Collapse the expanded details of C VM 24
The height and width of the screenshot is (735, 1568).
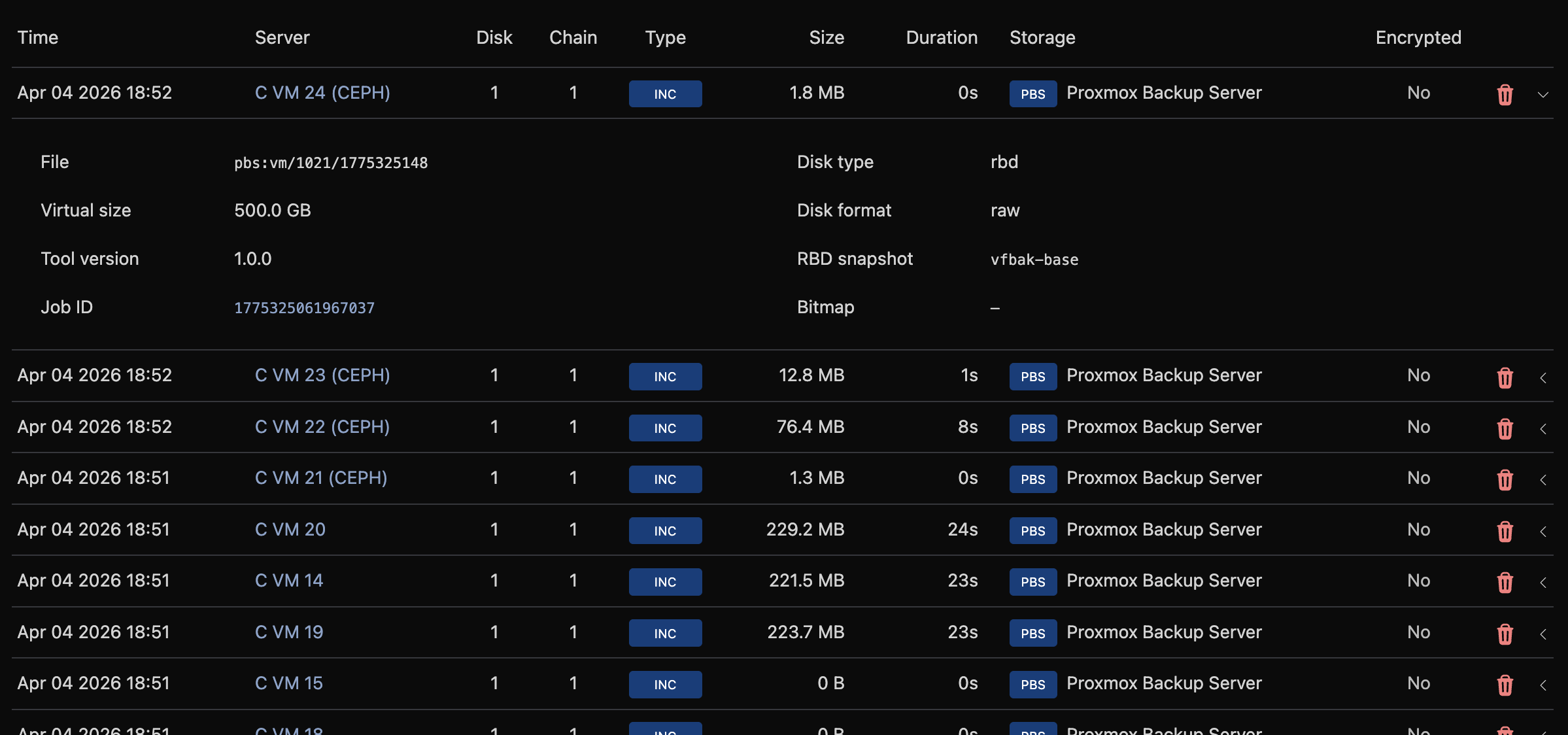coord(1544,95)
